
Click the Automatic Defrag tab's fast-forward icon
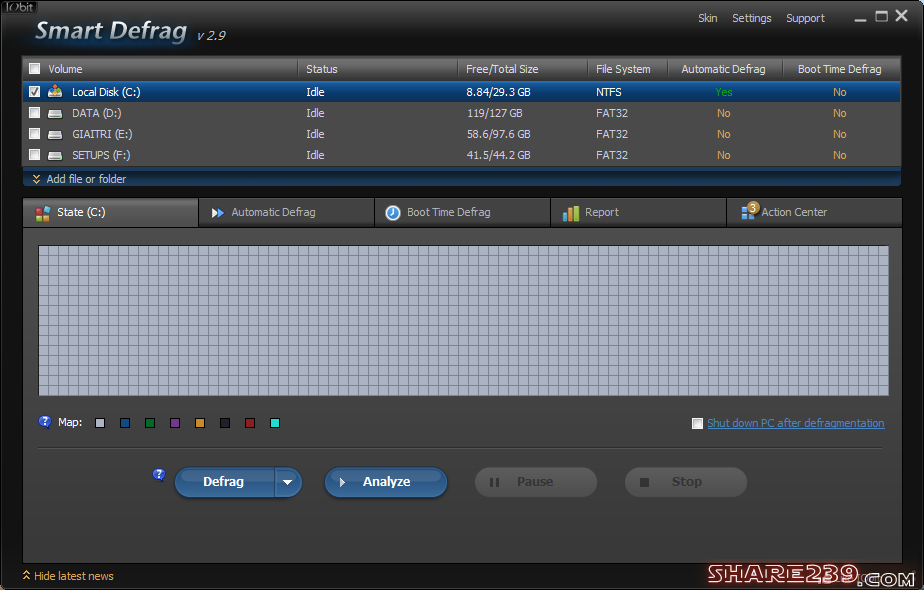click(217, 213)
